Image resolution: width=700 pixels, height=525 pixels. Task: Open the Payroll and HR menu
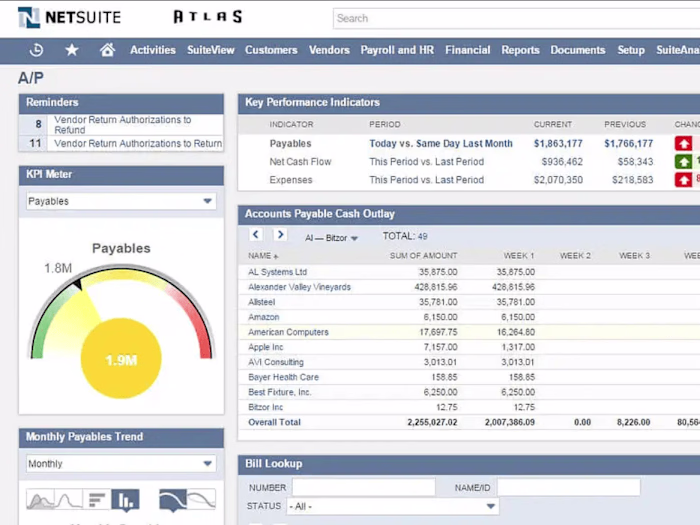397,50
